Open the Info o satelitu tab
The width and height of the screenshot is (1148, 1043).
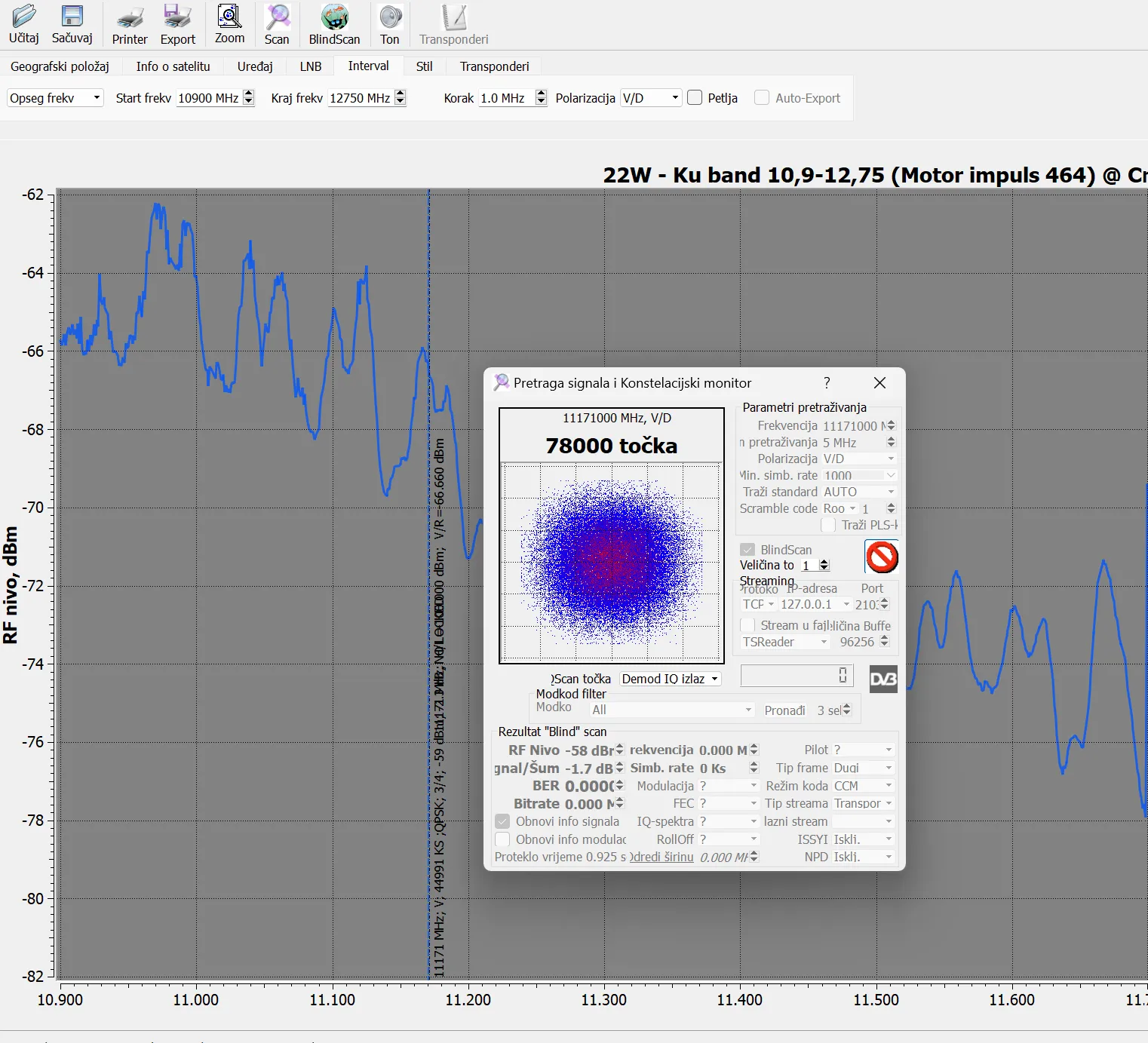click(x=173, y=66)
